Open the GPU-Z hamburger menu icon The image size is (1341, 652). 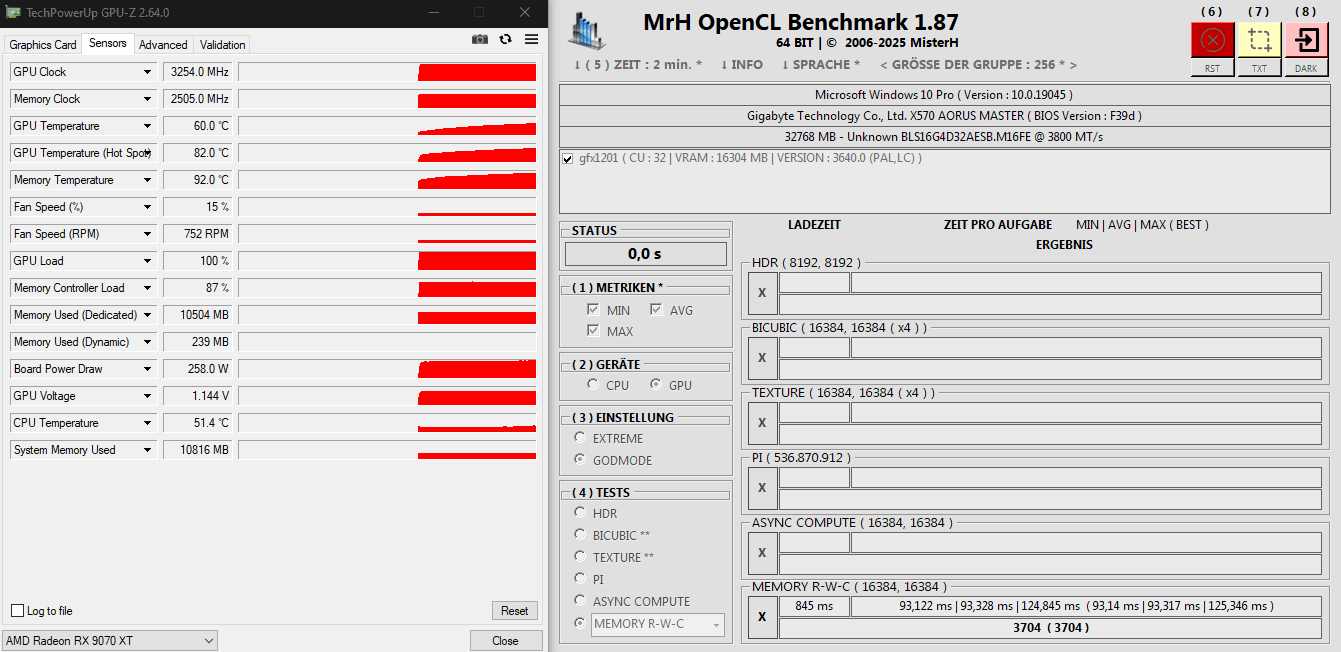531,39
